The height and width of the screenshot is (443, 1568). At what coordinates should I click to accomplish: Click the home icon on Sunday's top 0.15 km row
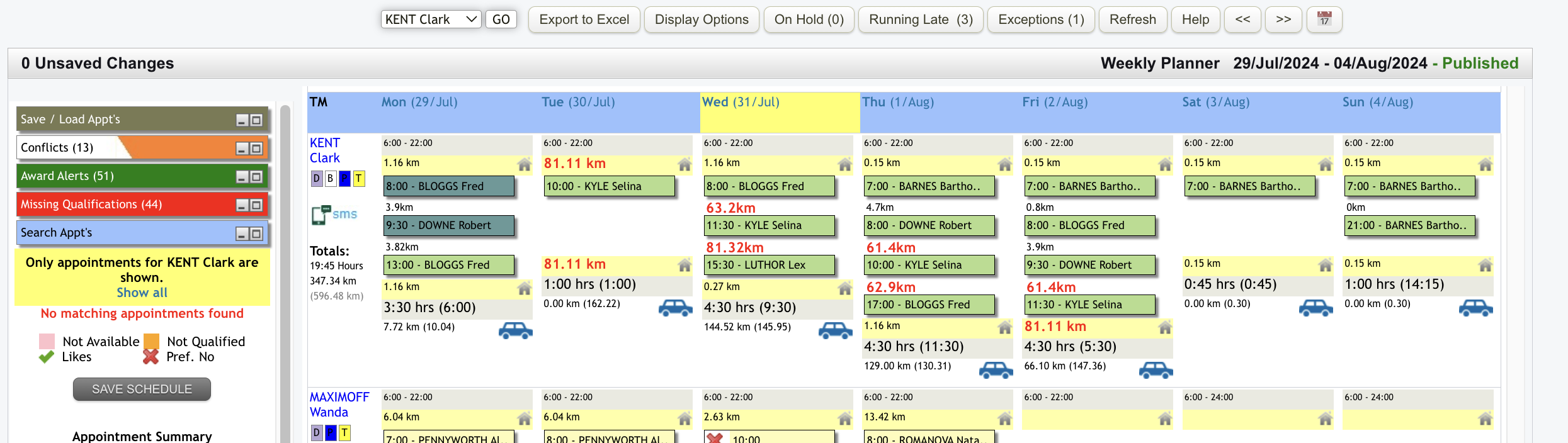click(x=1486, y=164)
